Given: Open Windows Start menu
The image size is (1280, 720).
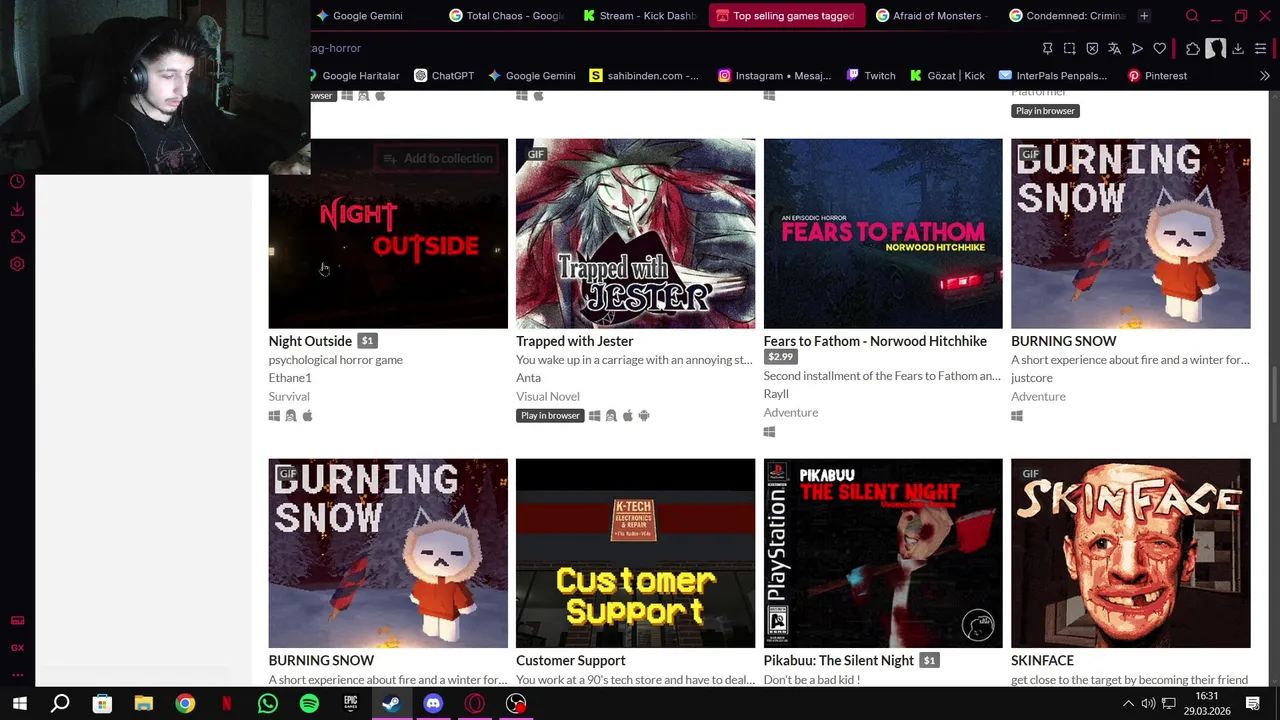Looking at the screenshot, I should [x=19, y=704].
